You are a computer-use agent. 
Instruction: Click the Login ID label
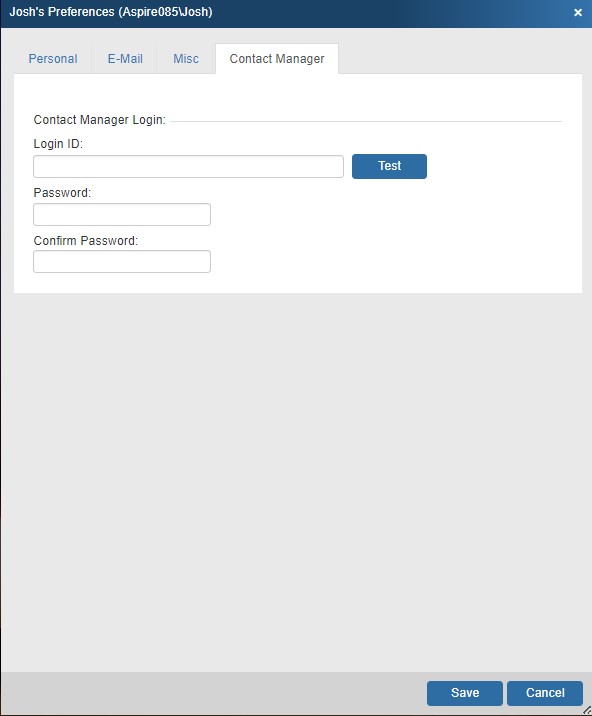coord(58,144)
